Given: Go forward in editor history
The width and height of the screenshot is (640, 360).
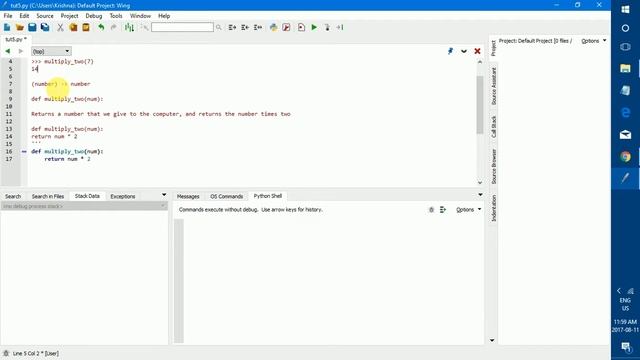Looking at the screenshot, I should point(20,51).
